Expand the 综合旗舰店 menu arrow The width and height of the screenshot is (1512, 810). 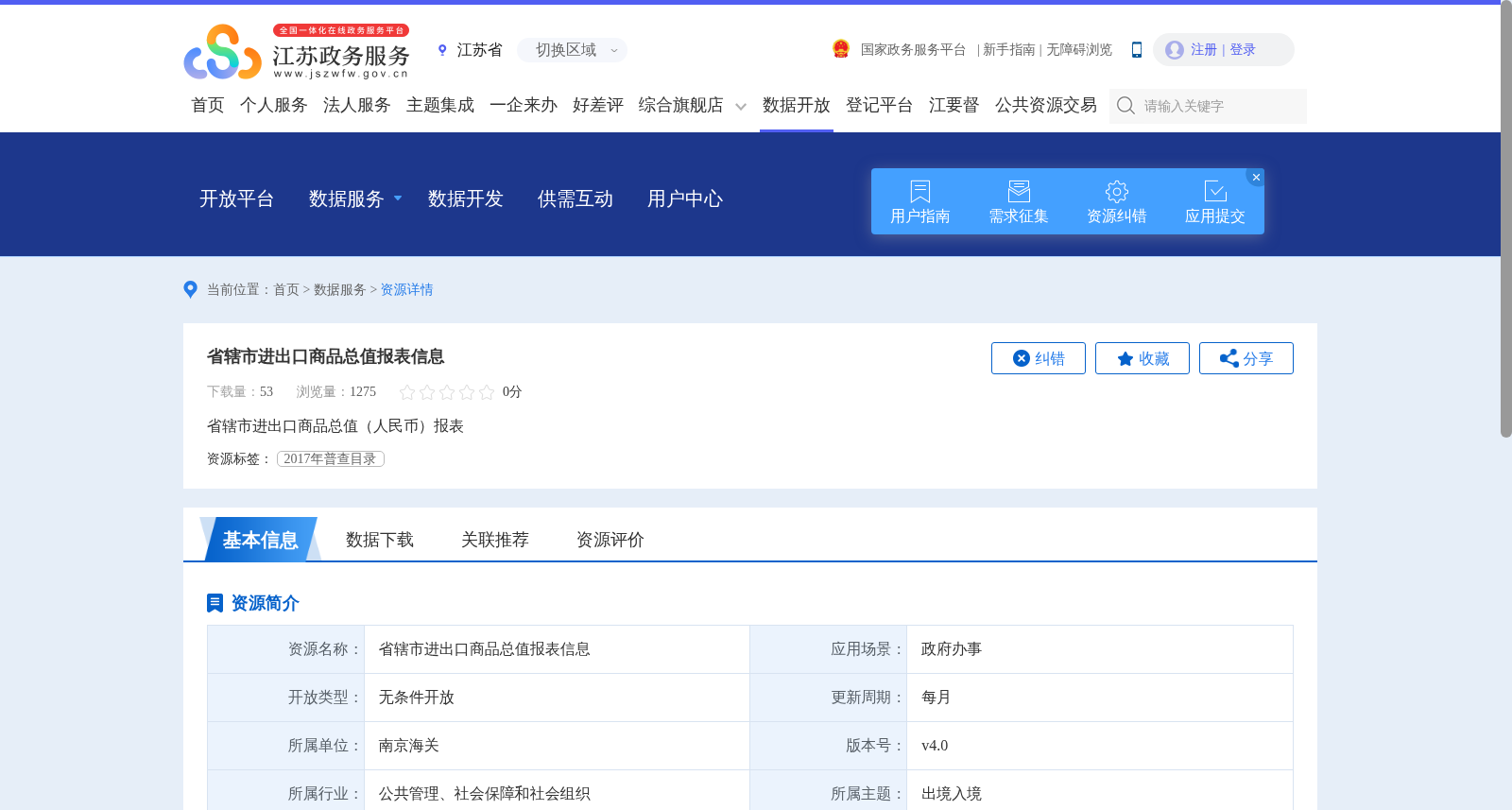click(741, 107)
